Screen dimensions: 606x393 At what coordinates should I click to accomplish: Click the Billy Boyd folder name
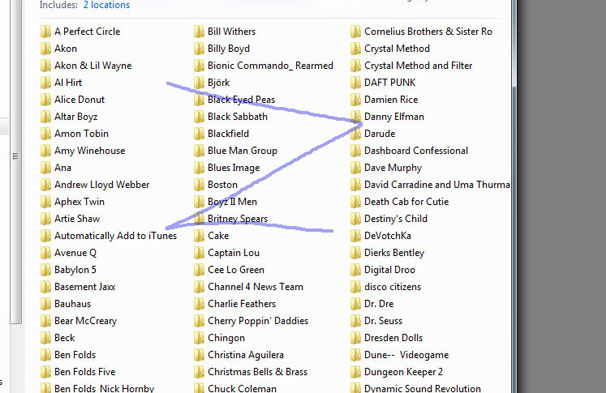tap(228, 49)
